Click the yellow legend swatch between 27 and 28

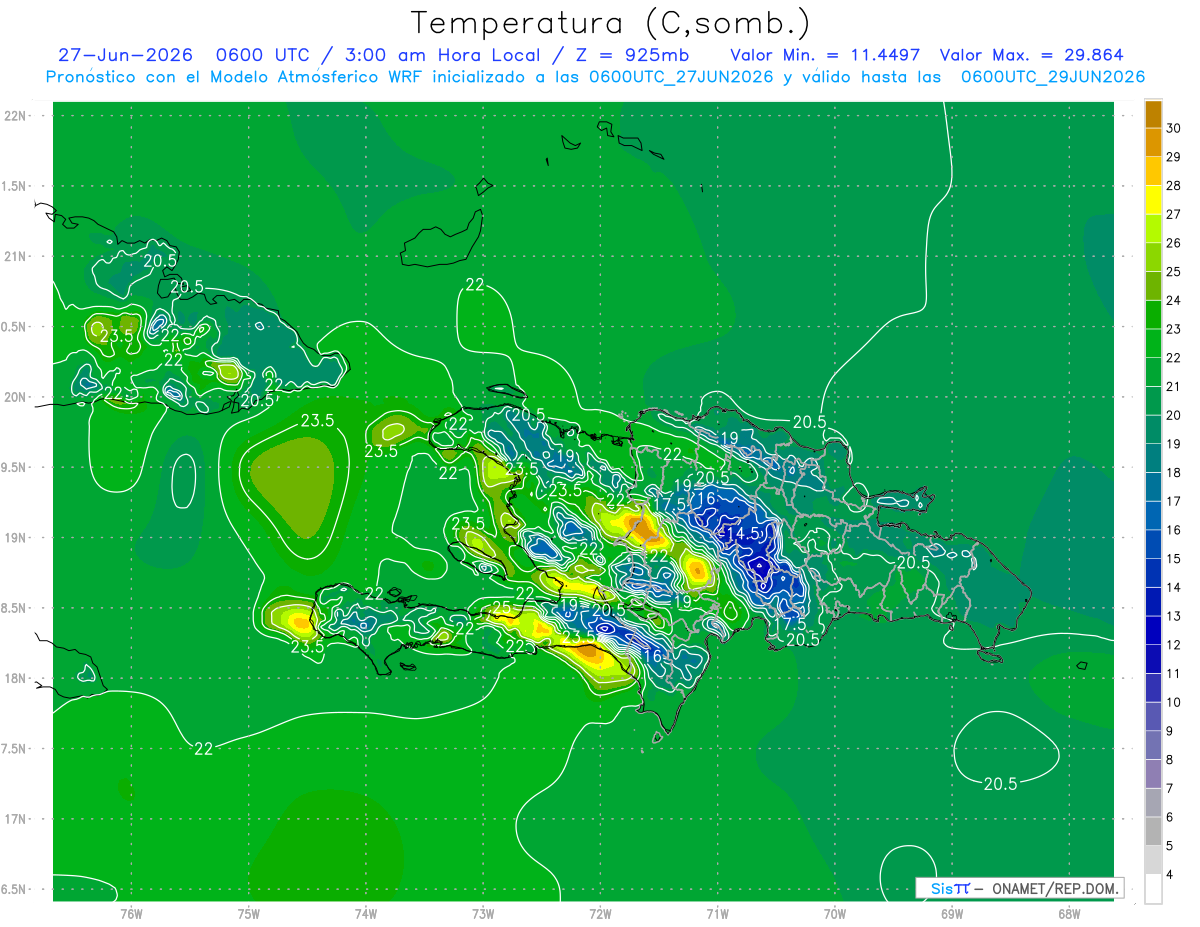[x=1153, y=200]
